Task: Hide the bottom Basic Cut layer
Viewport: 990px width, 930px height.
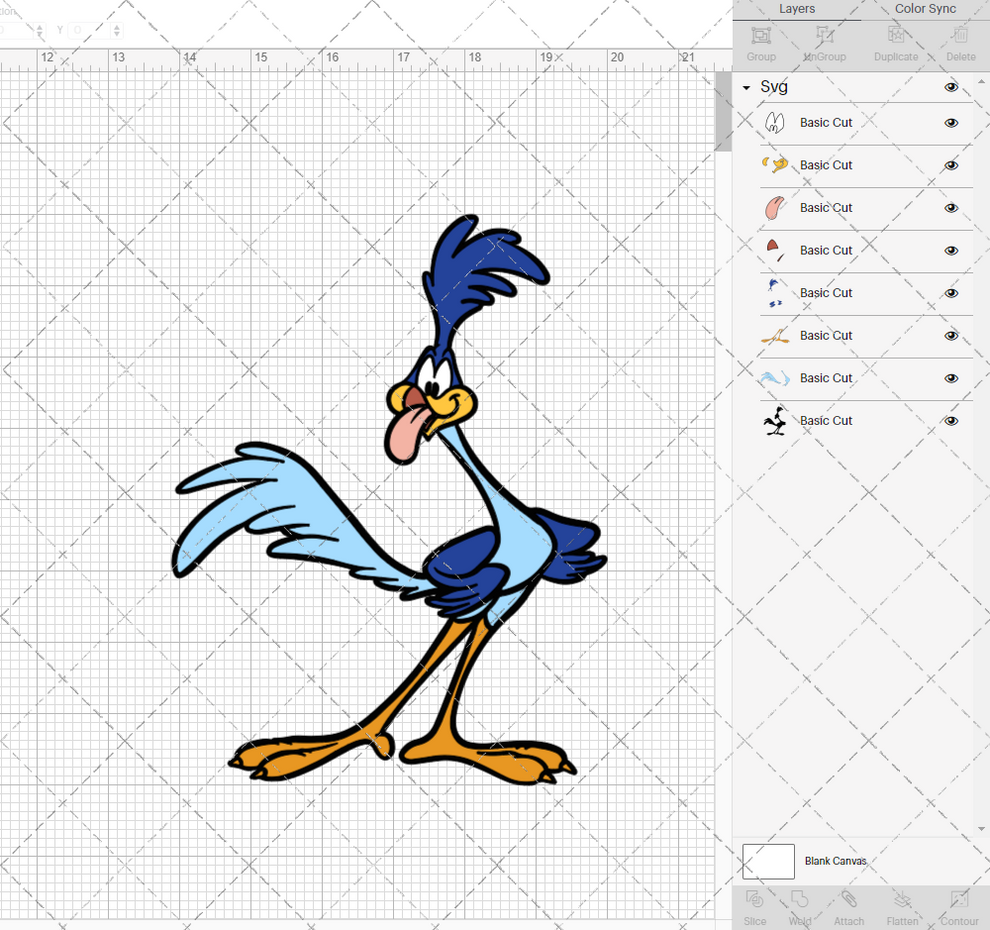Action: pos(951,421)
